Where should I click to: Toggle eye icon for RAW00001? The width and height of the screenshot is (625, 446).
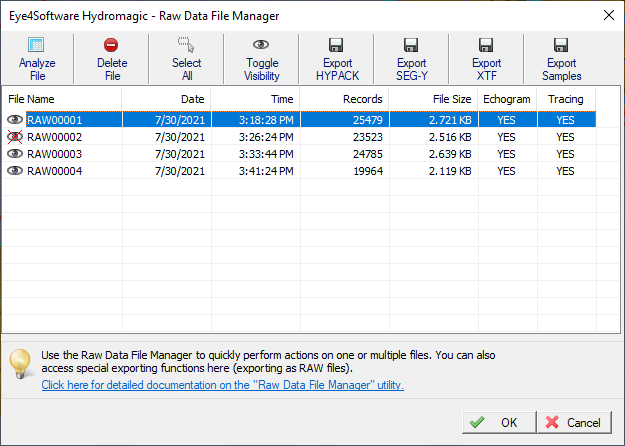click(15, 120)
